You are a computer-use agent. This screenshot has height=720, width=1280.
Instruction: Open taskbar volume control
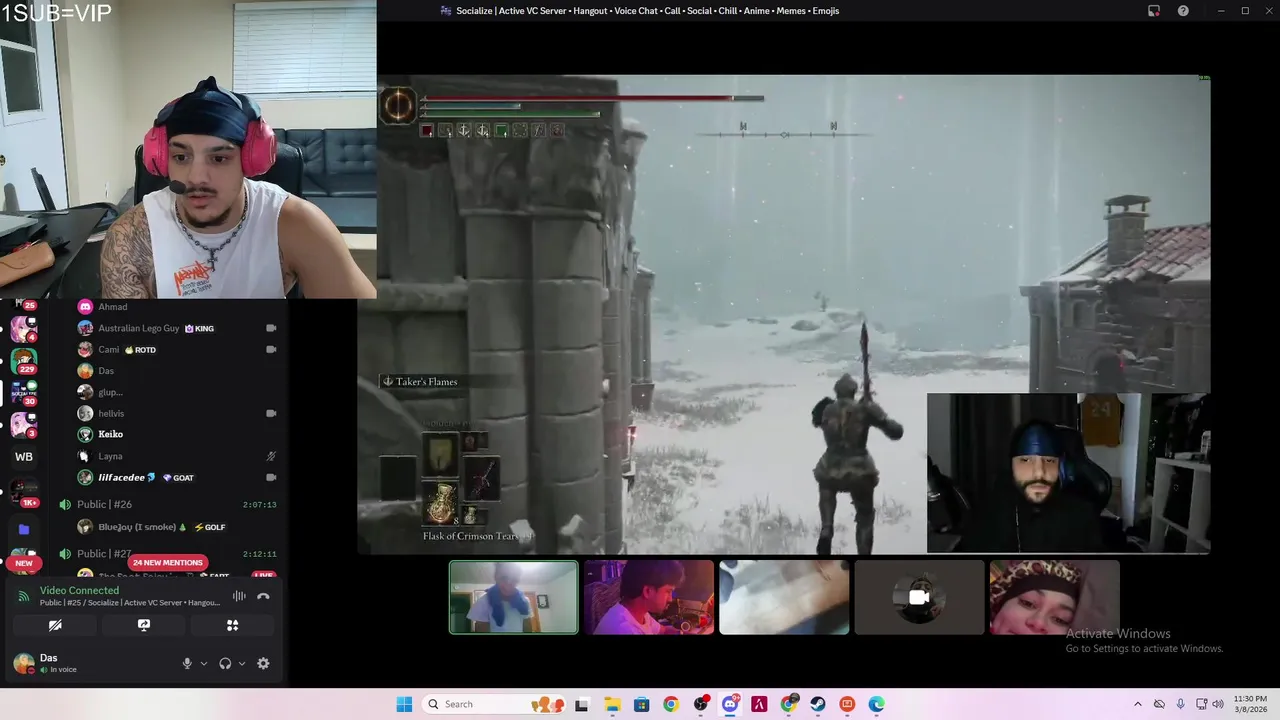point(1218,704)
